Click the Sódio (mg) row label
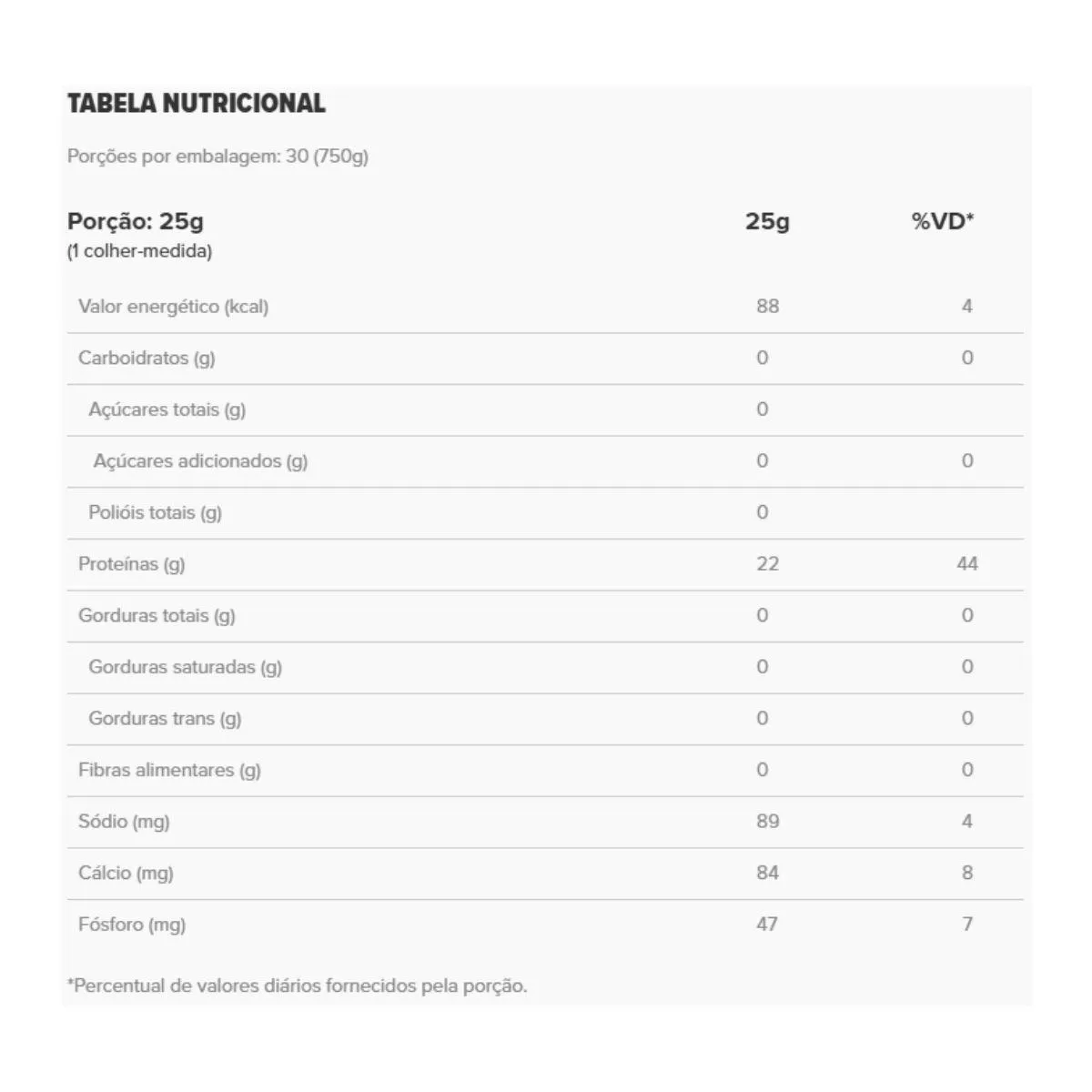This screenshot has height=1092, width=1092. pos(124,822)
